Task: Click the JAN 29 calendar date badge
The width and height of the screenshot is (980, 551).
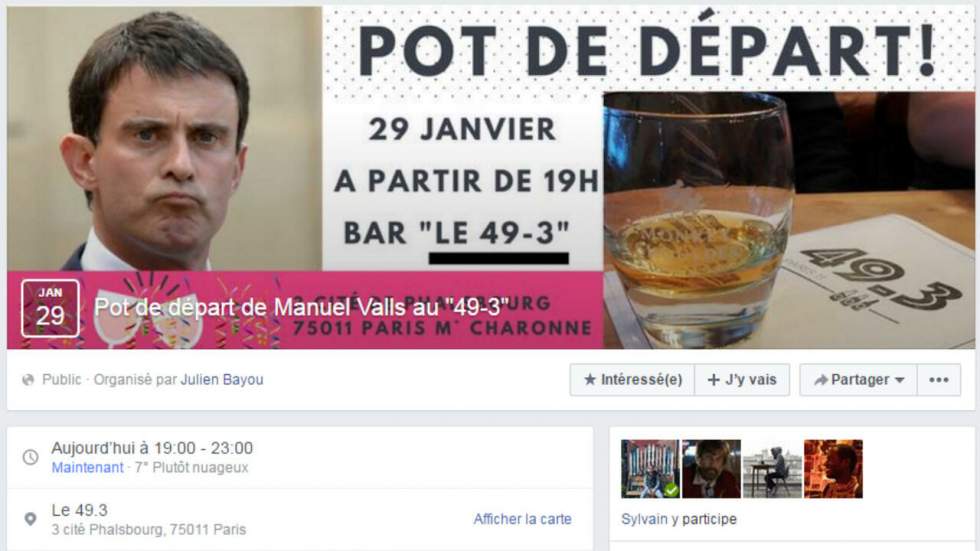Action: click(50, 309)
